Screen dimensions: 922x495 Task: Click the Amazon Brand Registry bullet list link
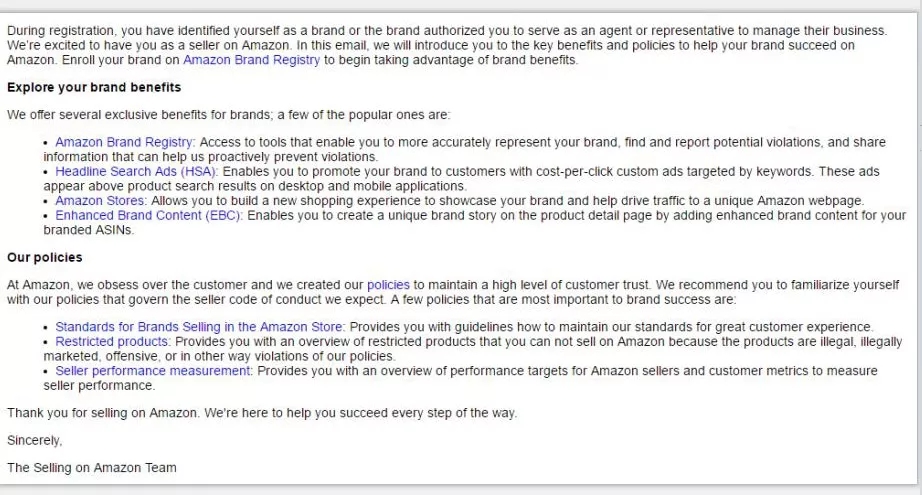[x=124, y=143]
